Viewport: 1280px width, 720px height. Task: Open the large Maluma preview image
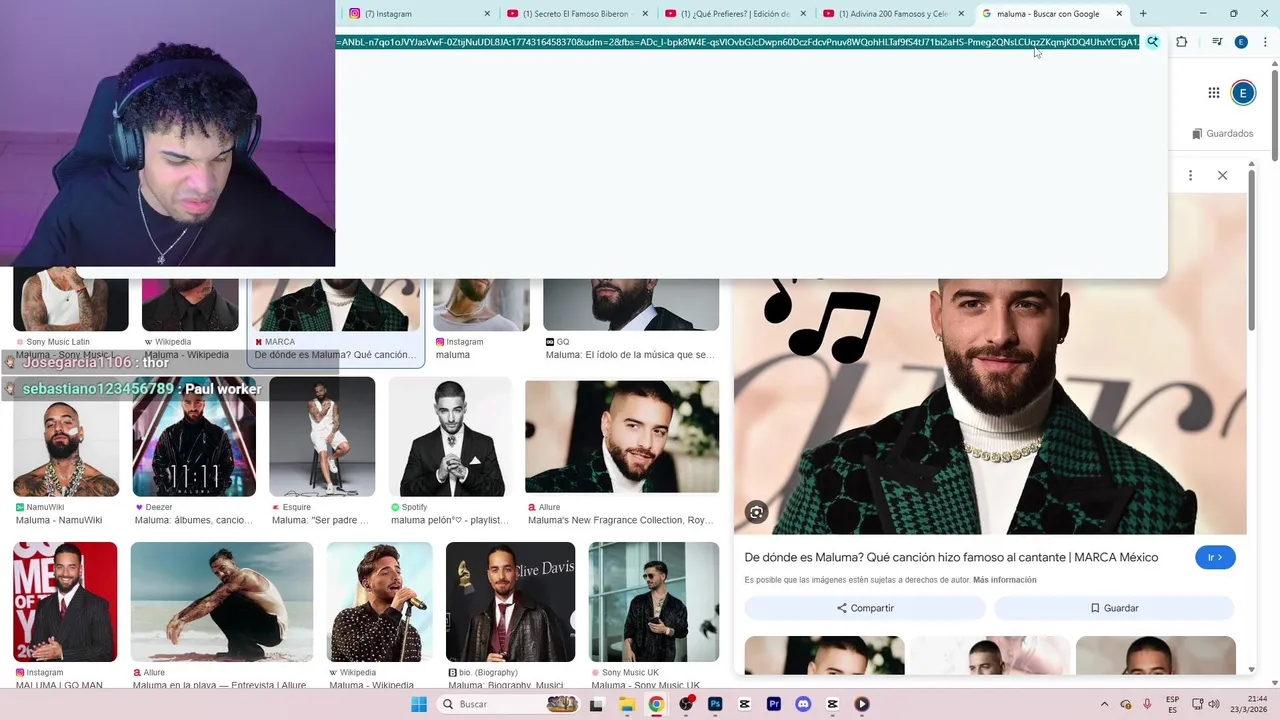(991, 406)
